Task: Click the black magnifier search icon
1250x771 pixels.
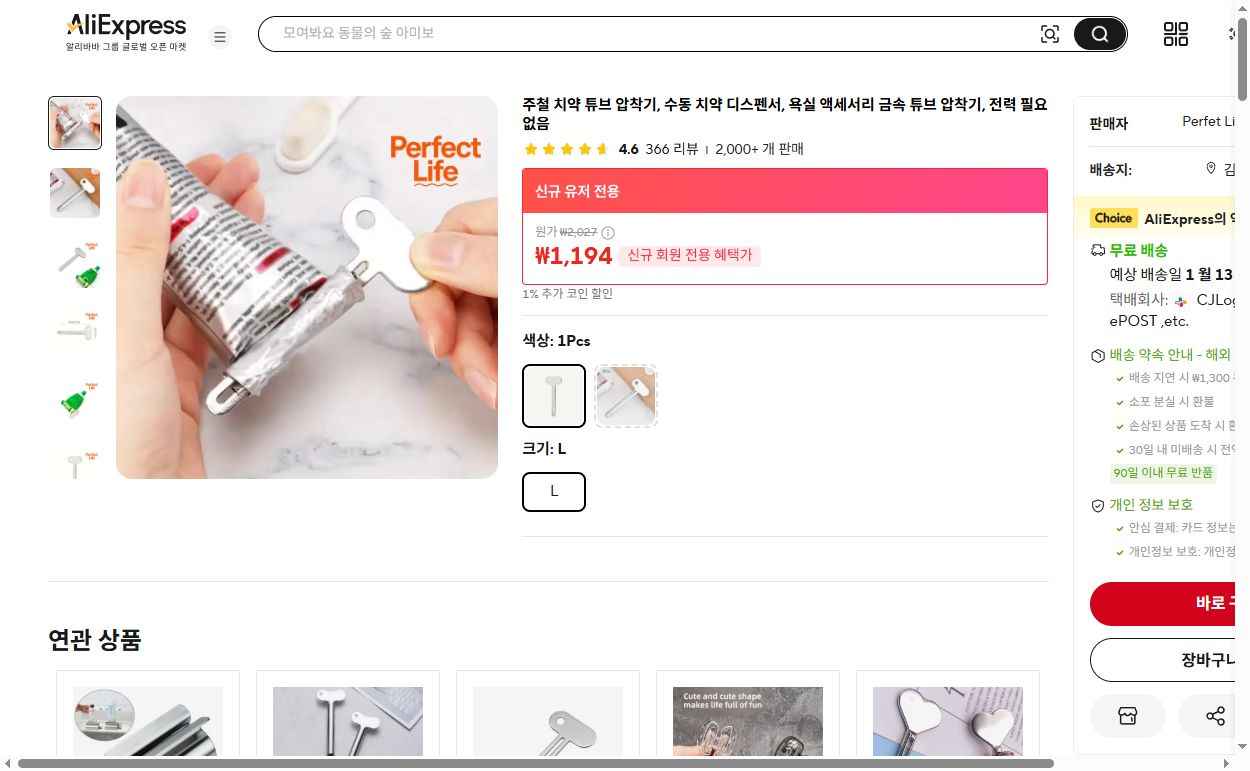Action: (x=1099, y=33)
